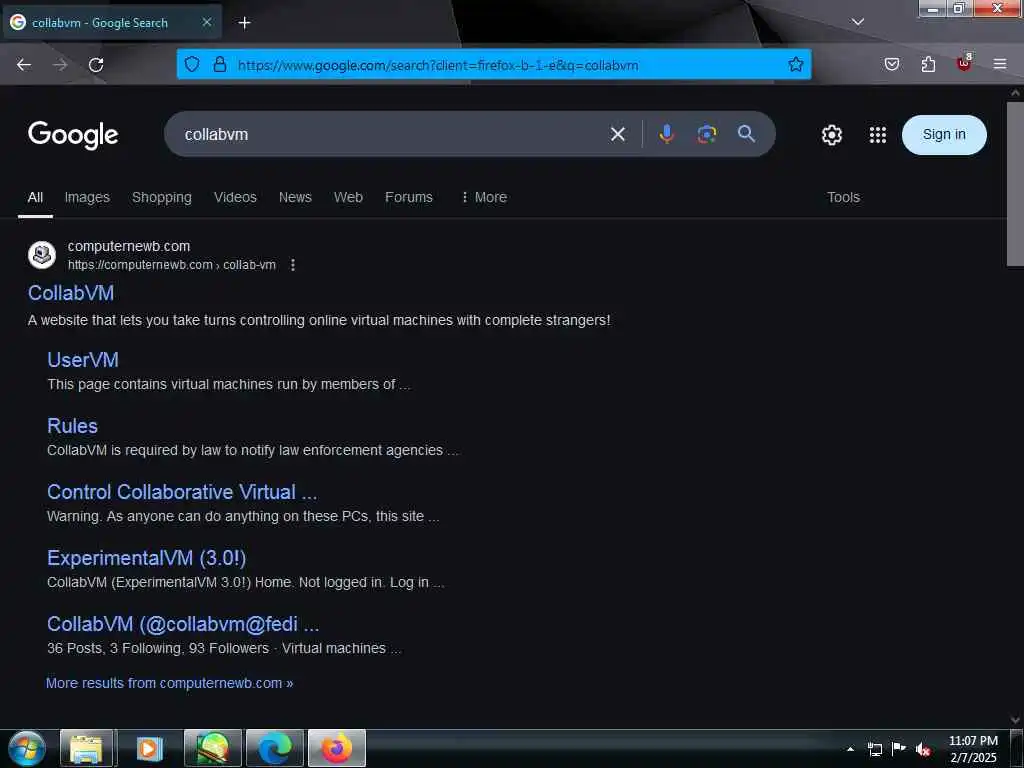Click the computernewb.com result URL text
The image size is (1024, 768).
172,265
